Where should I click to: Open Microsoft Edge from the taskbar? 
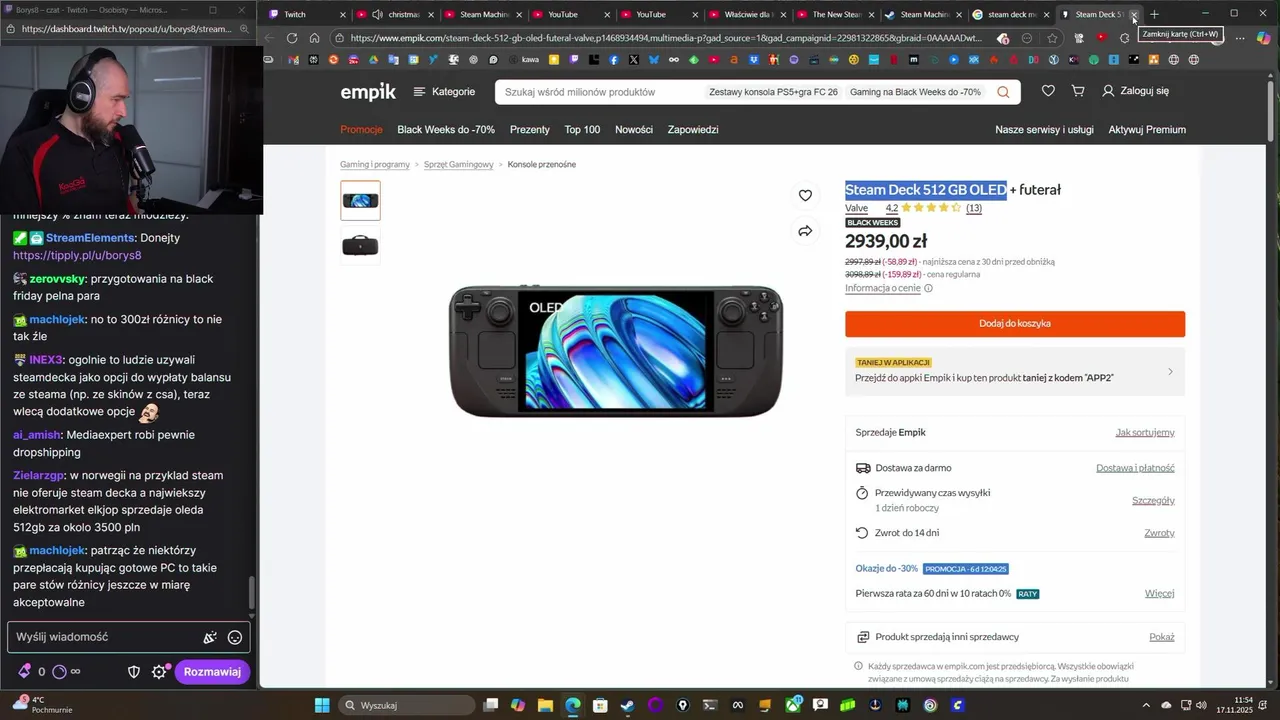pos(572,705)
